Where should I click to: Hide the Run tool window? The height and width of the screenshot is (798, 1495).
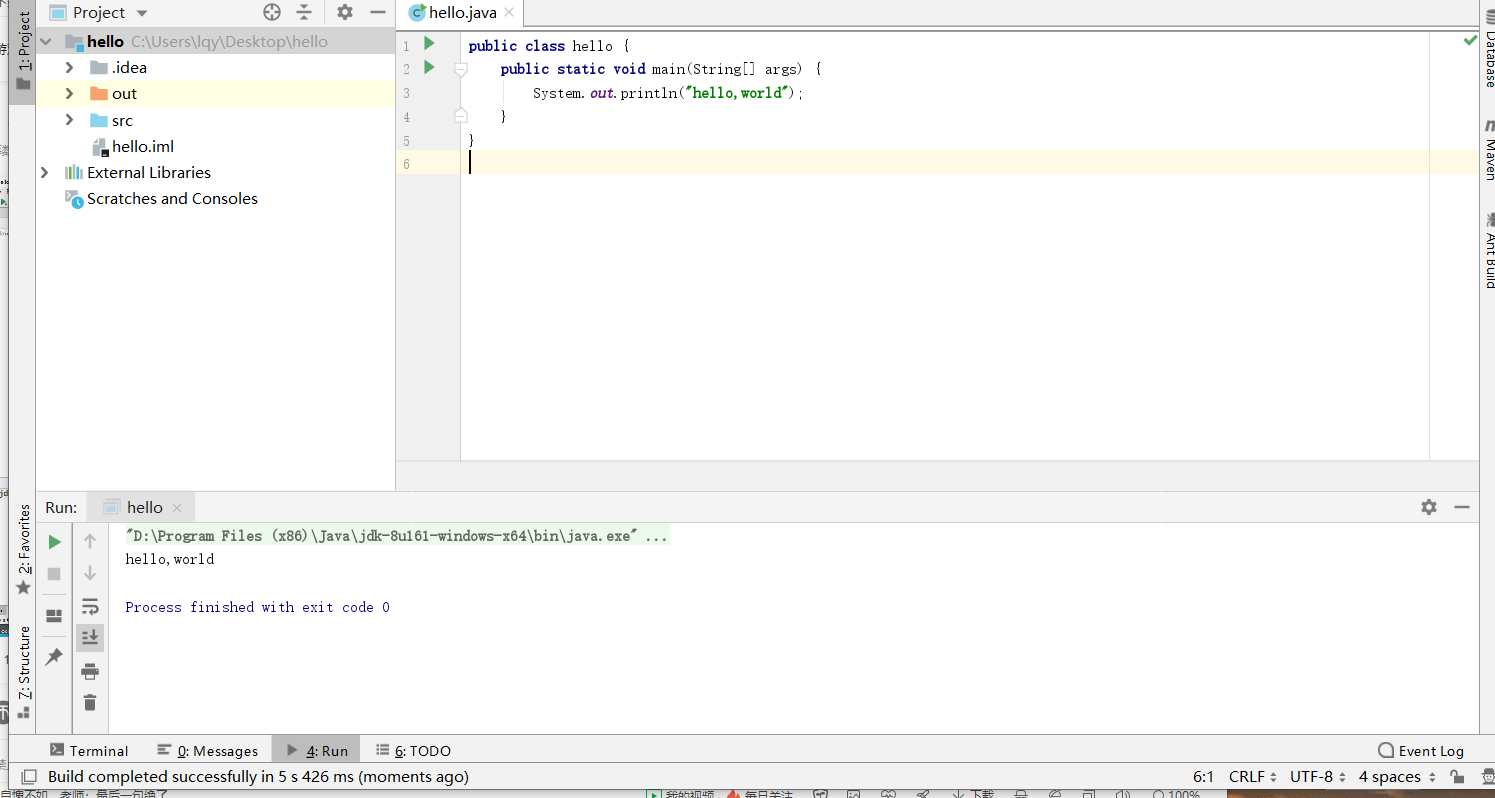coord(1462,507)
